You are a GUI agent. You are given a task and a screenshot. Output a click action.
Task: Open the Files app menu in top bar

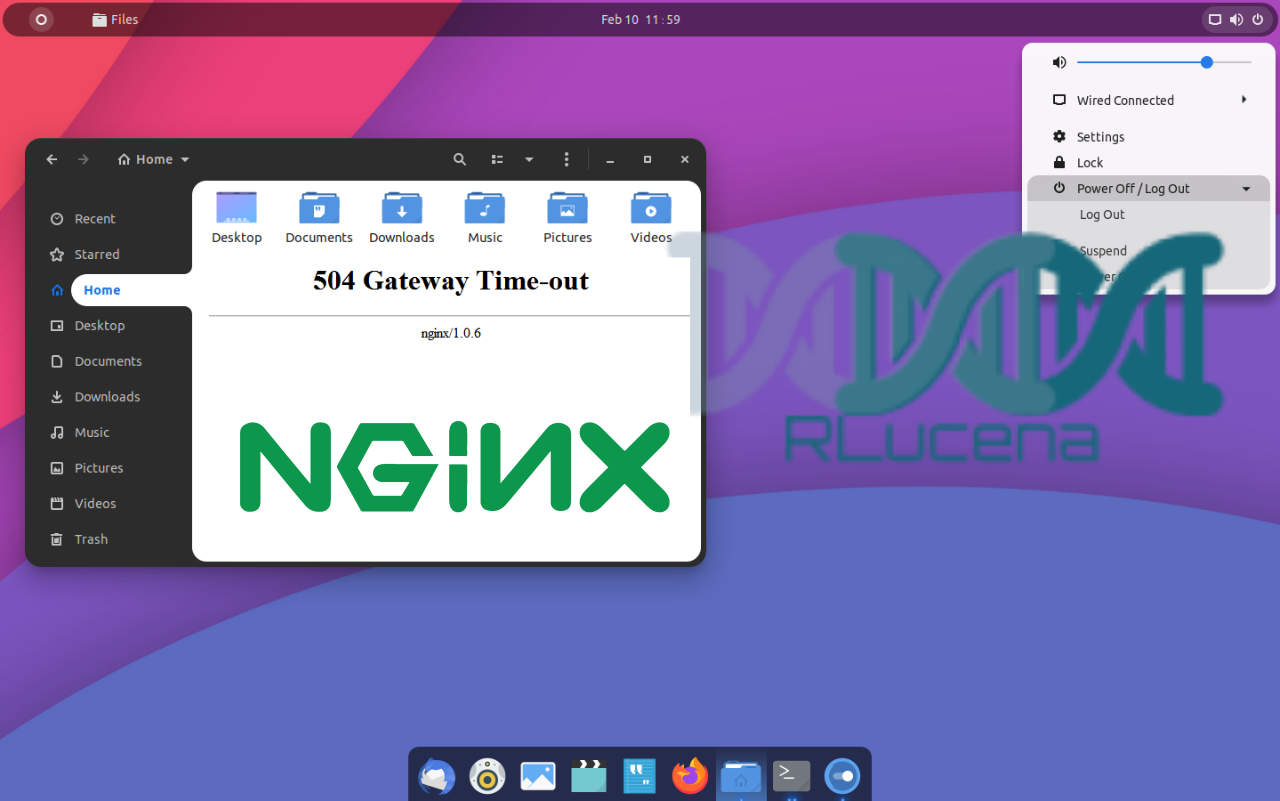(115, 19)
